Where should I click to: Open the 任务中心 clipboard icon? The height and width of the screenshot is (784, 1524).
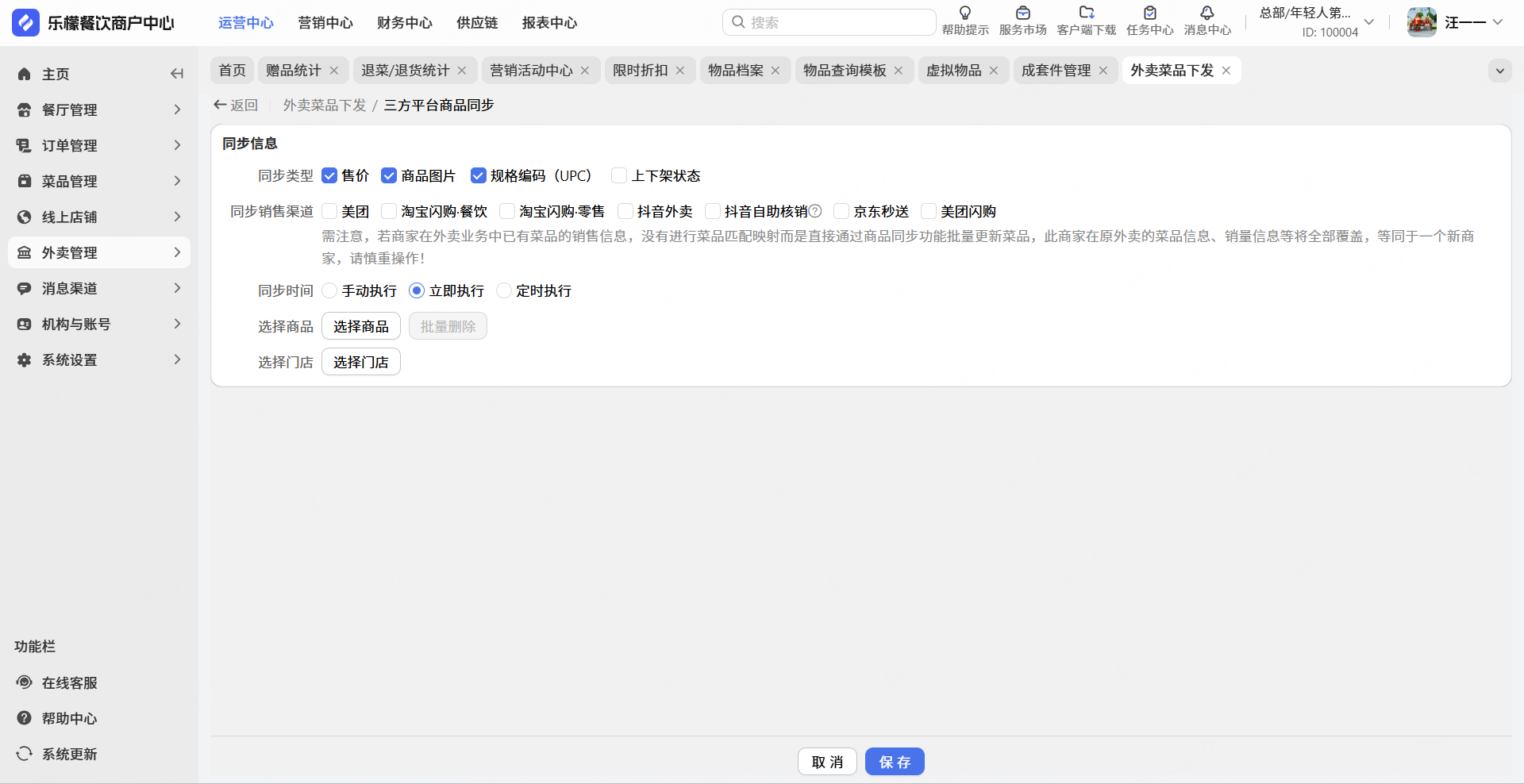coord(1149,13)
